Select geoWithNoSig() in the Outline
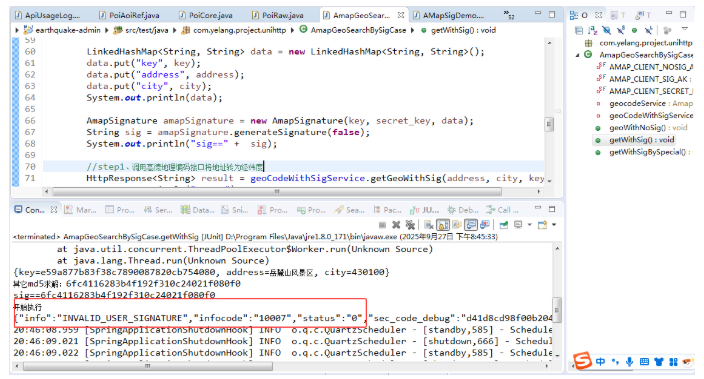 coord(648,128)
